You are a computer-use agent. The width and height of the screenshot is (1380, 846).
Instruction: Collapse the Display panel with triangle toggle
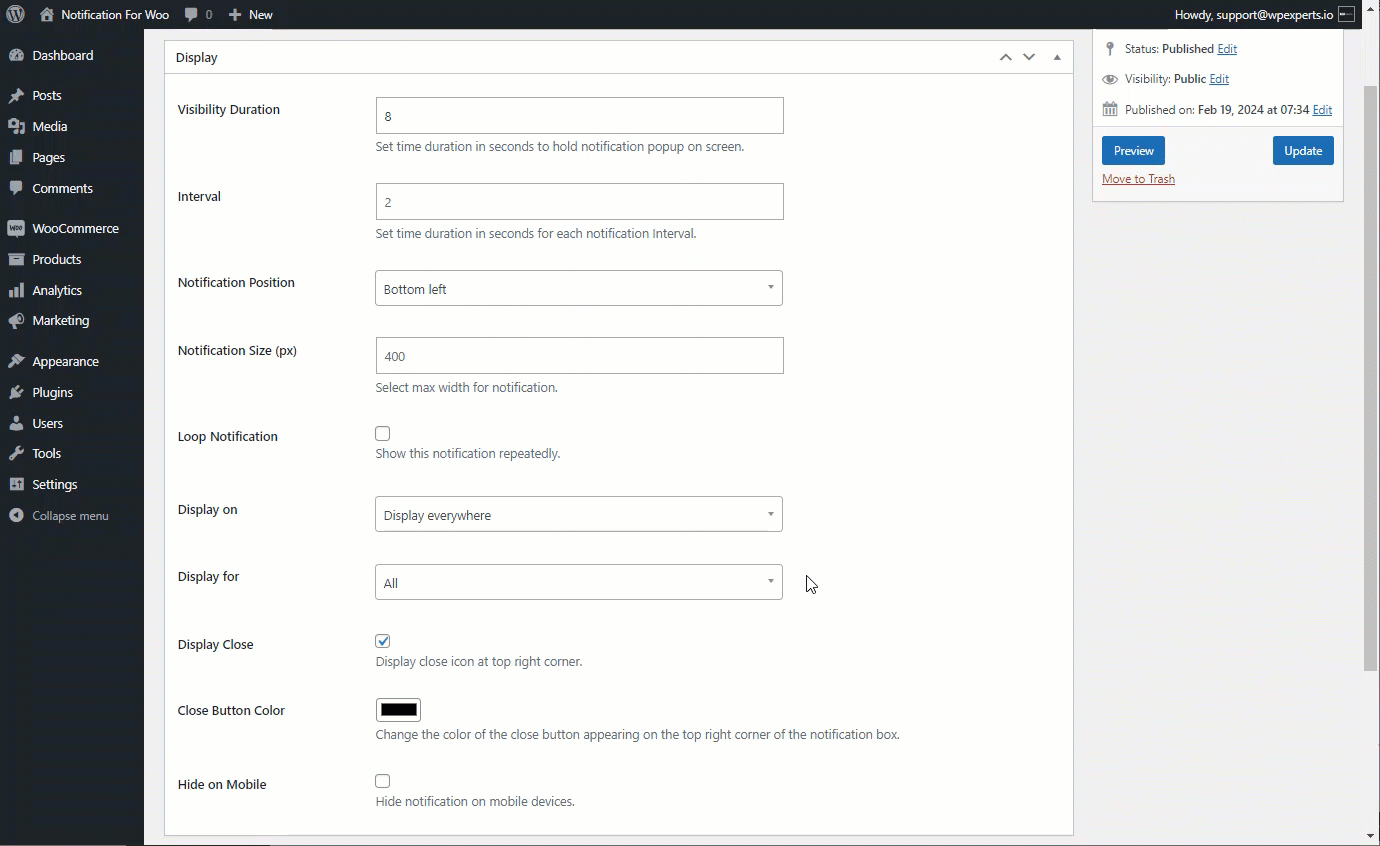click(x=1057, y=57)
